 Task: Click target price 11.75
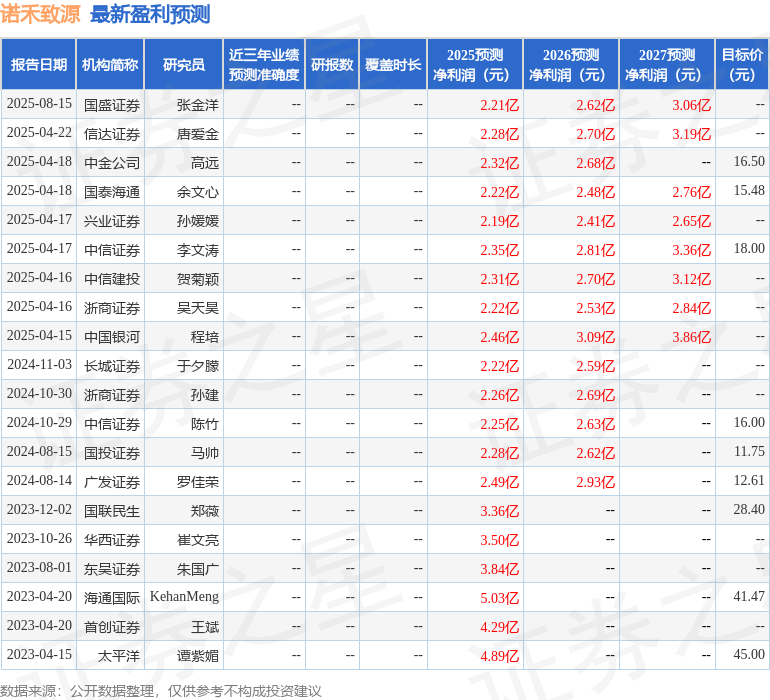click(x=749, y=451)
